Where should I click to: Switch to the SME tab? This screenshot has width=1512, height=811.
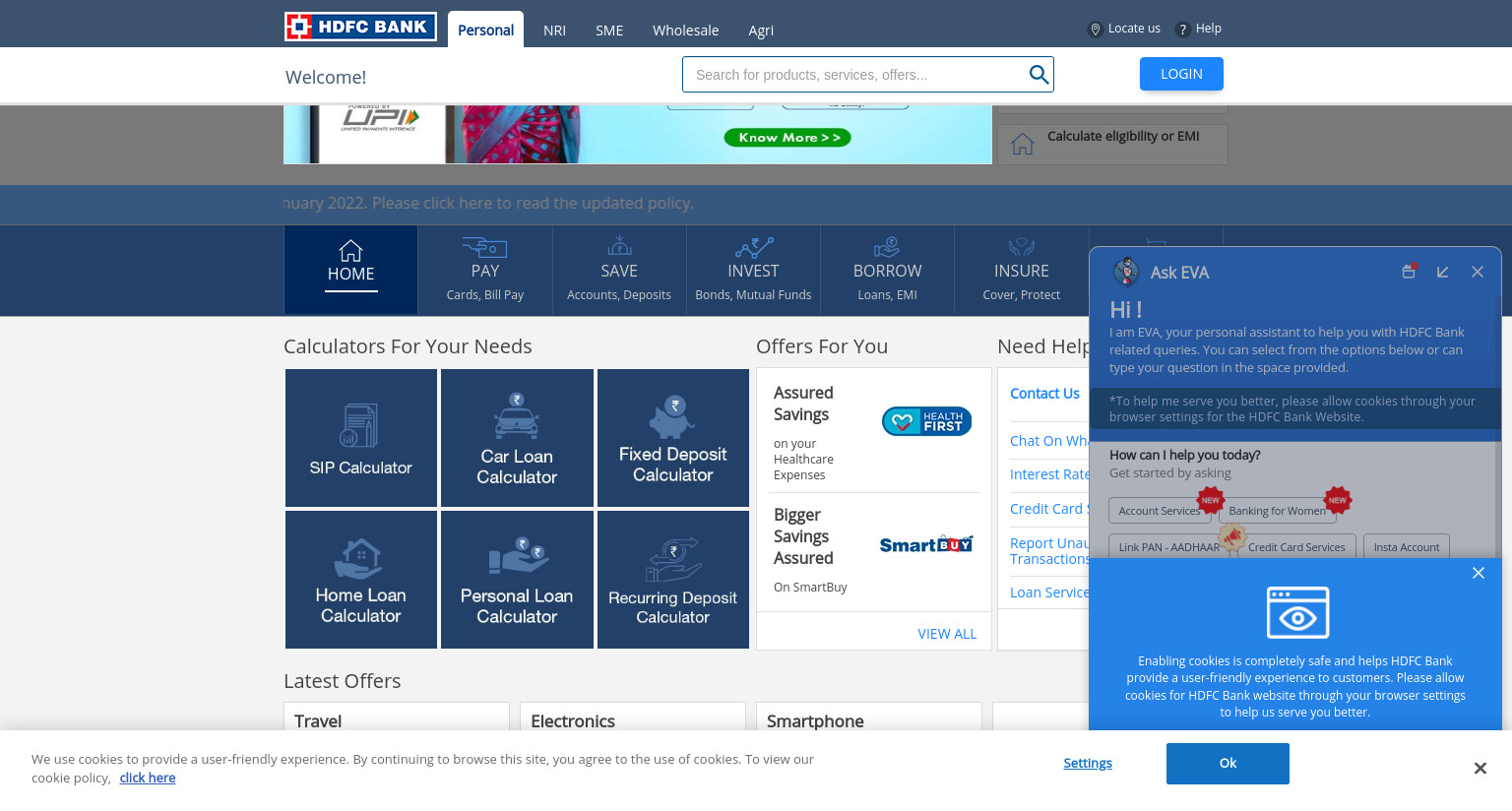click(x=609, y=31)
